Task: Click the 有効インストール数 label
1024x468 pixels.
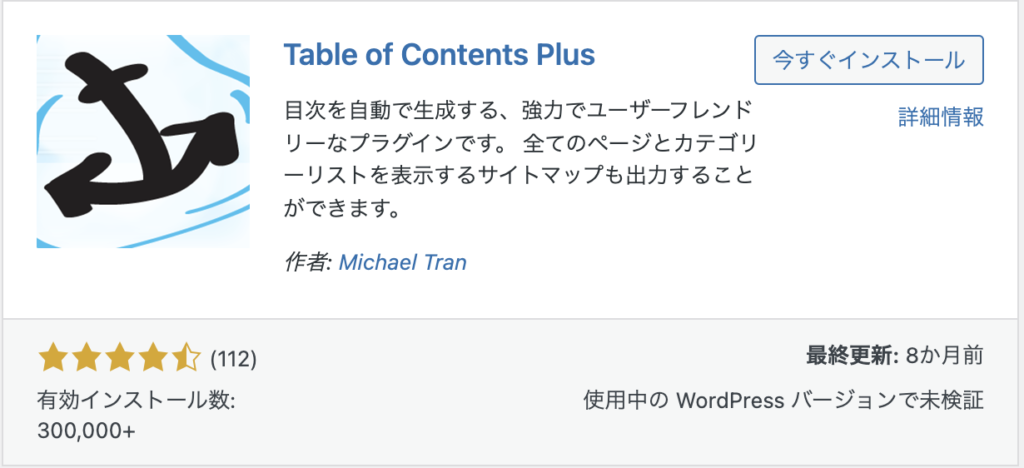Action: coord(136,401)
